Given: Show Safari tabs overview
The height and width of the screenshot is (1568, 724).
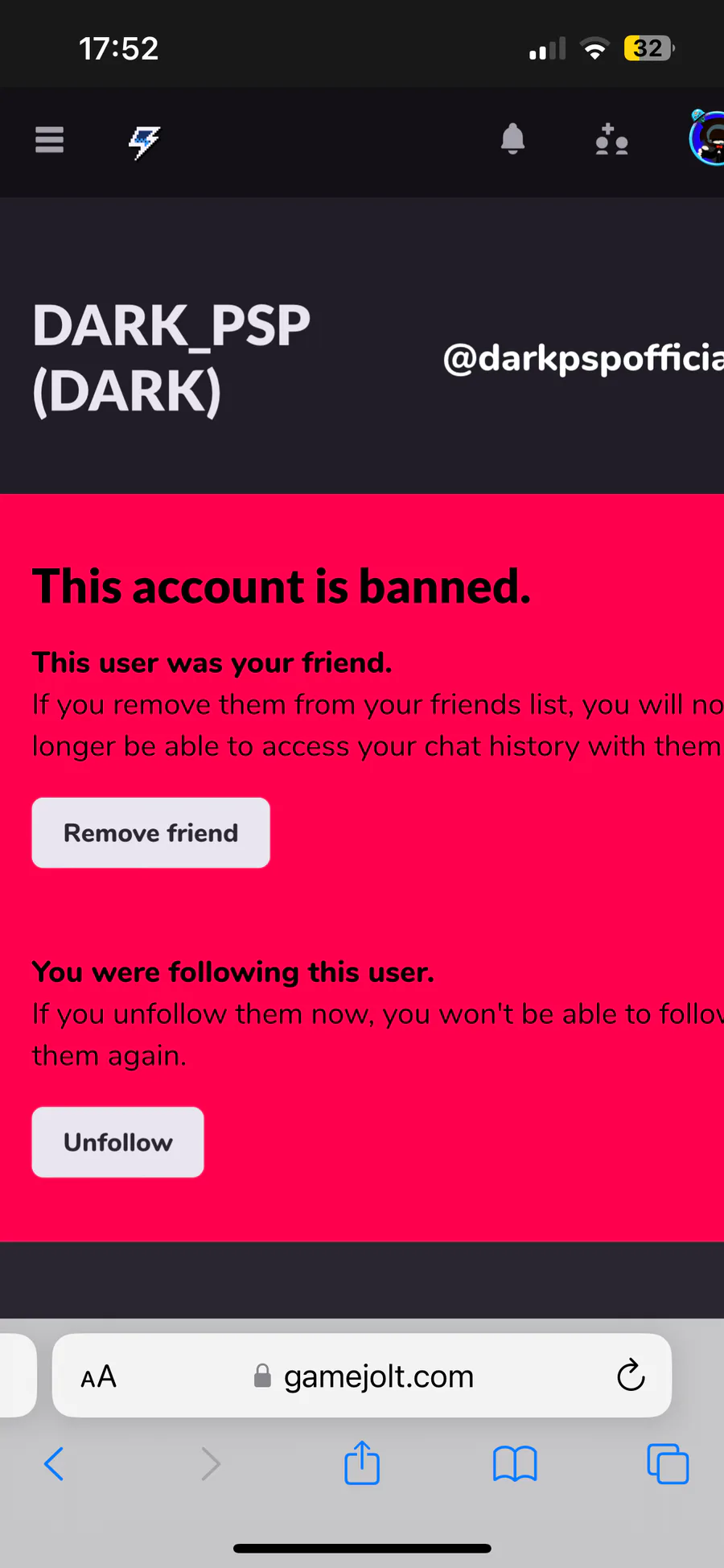Looking at the screenshot, I should pos(668,1463).
